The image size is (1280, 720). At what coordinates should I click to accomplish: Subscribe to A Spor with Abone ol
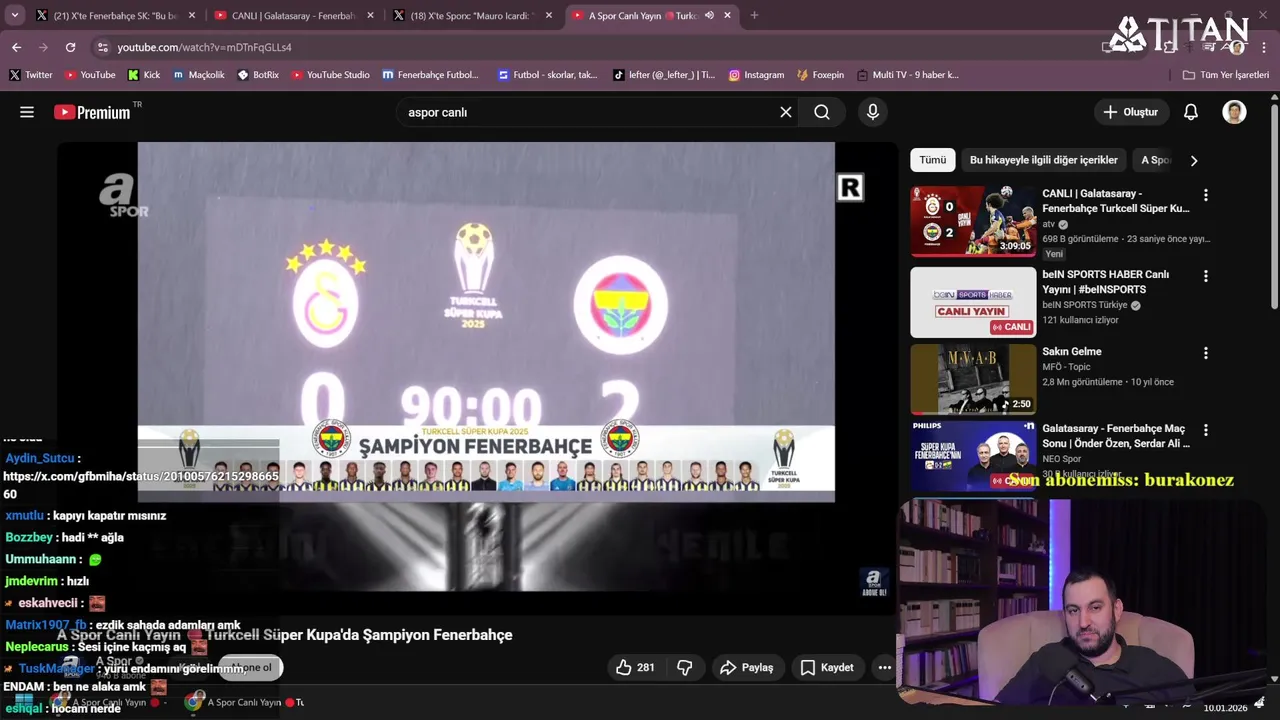[x=251, y=667]
